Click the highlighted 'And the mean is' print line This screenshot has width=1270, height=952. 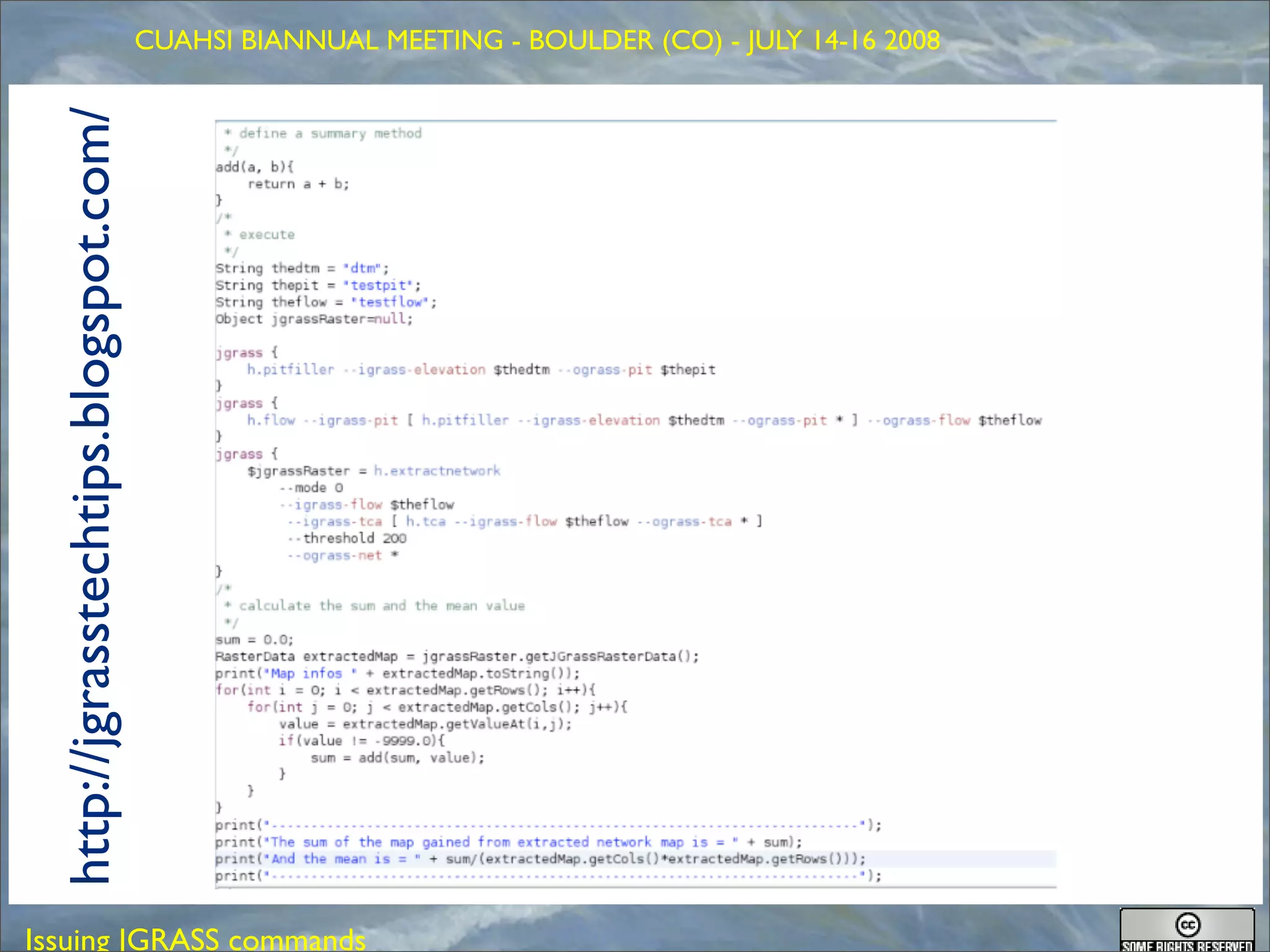(x=540, y=859)
